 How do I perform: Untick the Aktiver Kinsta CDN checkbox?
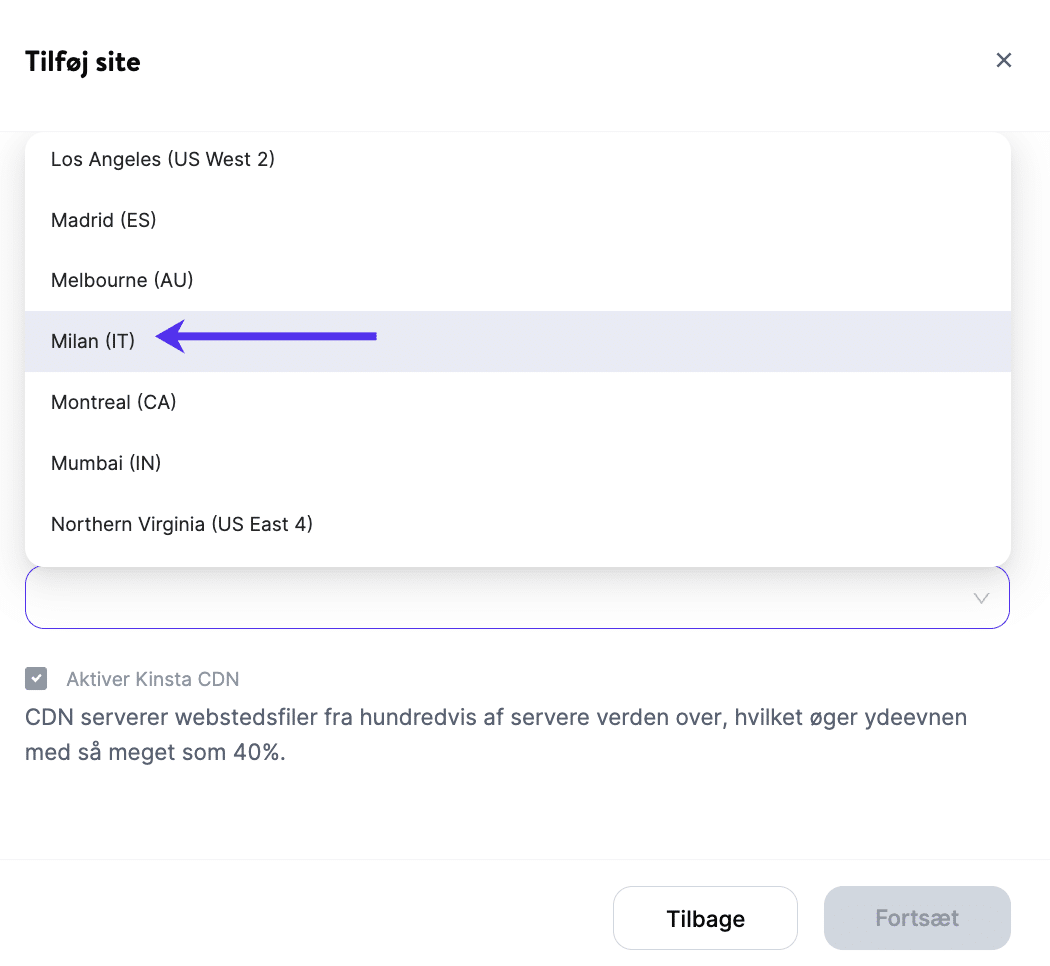36,679
